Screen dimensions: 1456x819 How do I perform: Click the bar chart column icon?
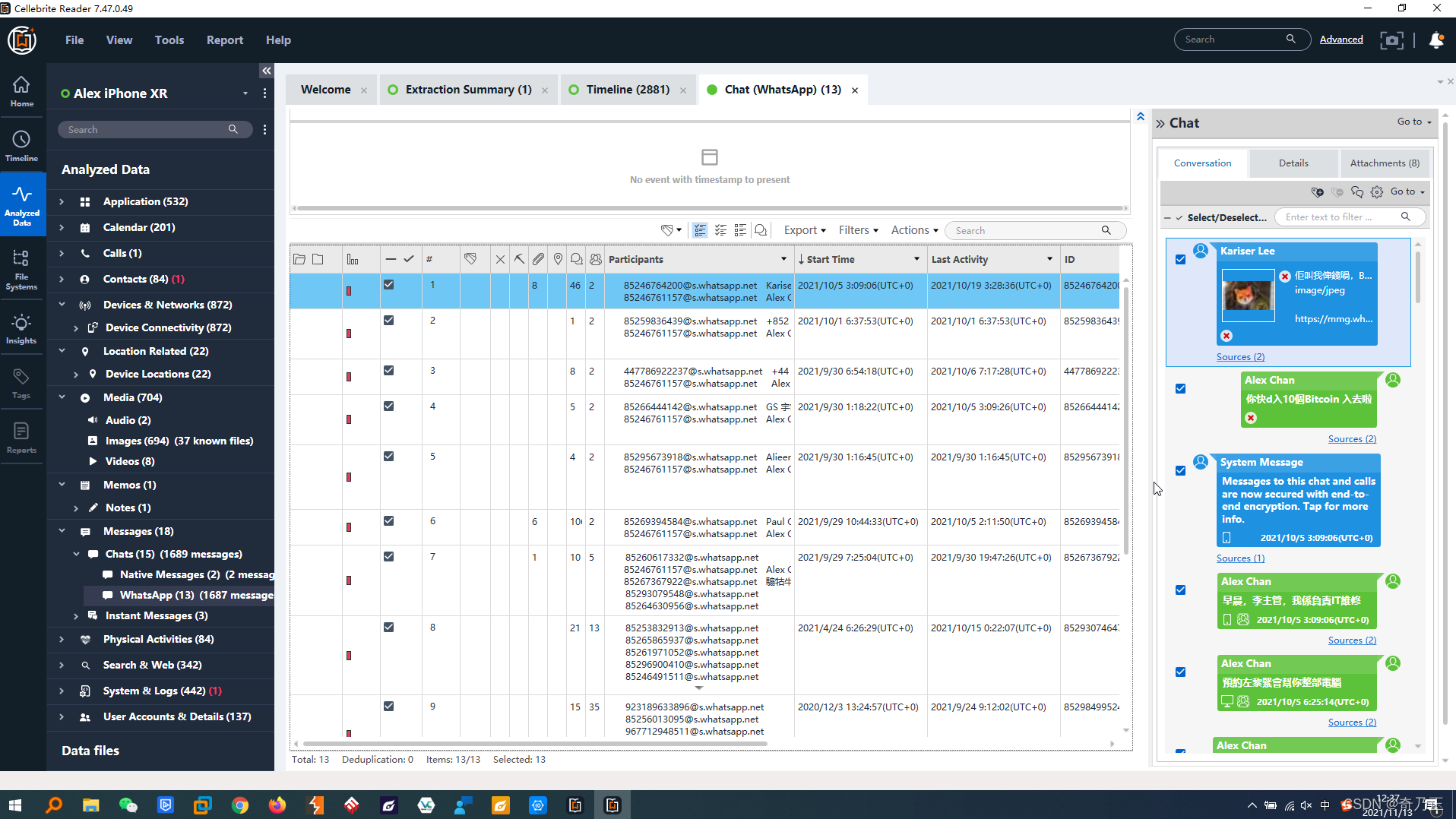point(353,259)
